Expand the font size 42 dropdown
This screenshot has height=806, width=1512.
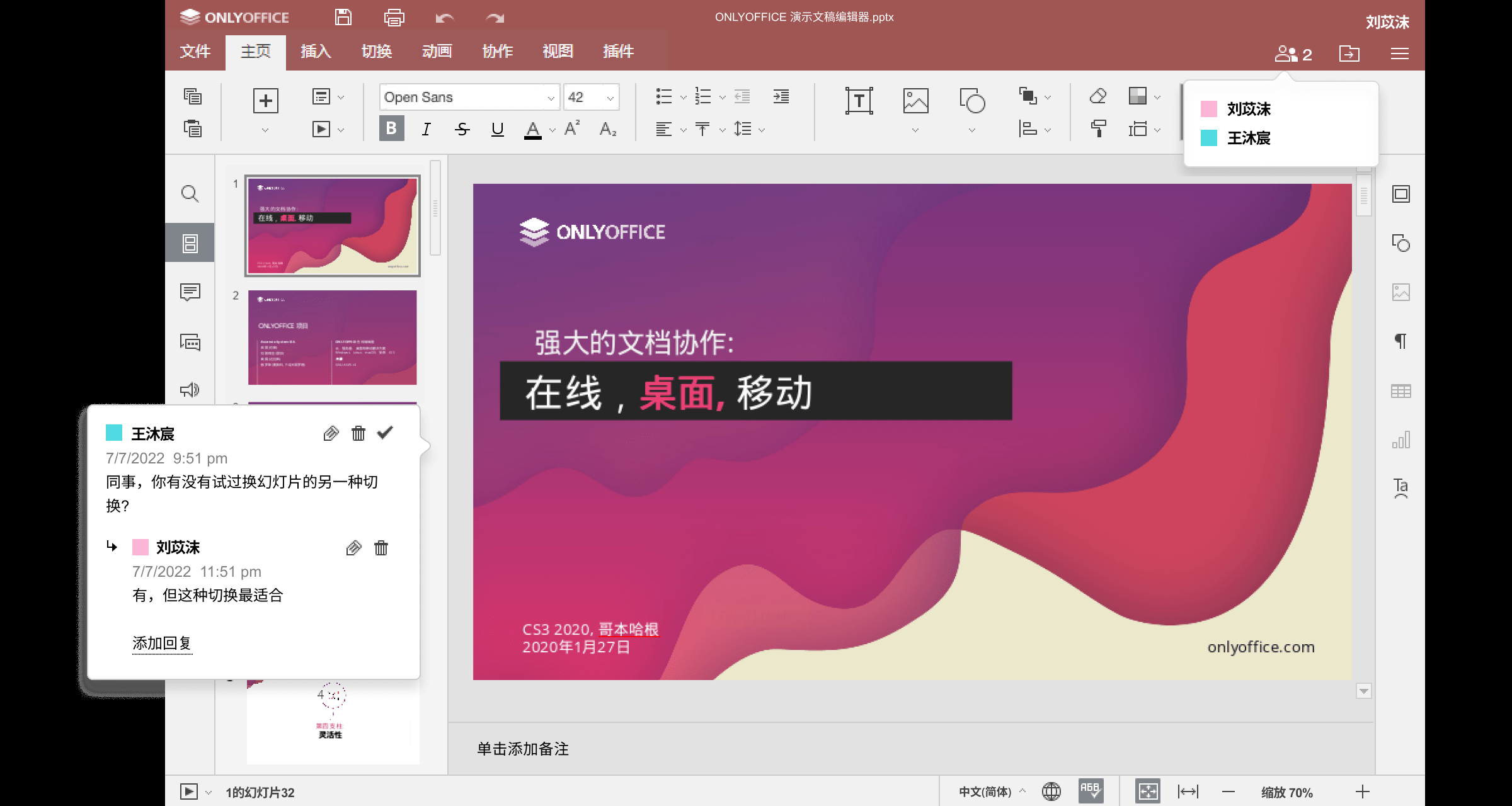click(x=610, y=98)
